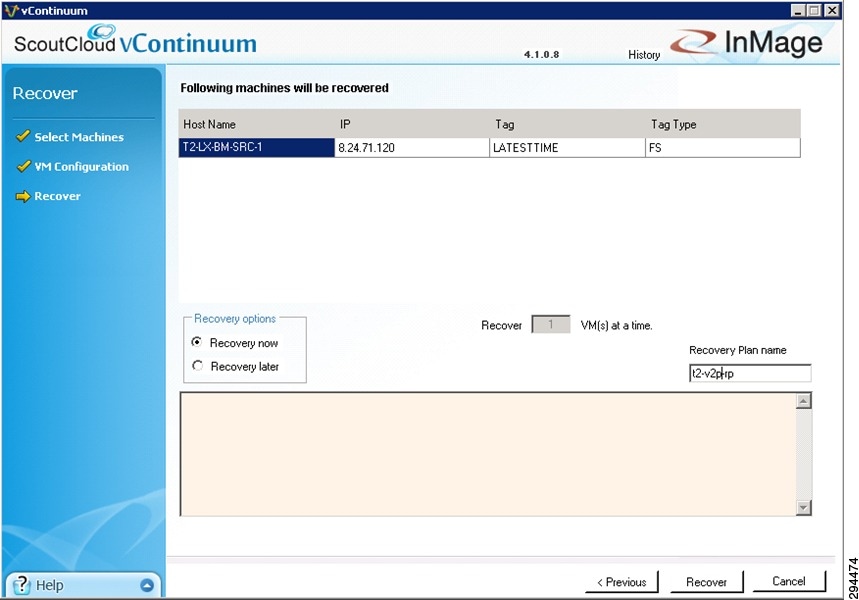
Task: Click the Recover button at the bottom
Action: 707,582
